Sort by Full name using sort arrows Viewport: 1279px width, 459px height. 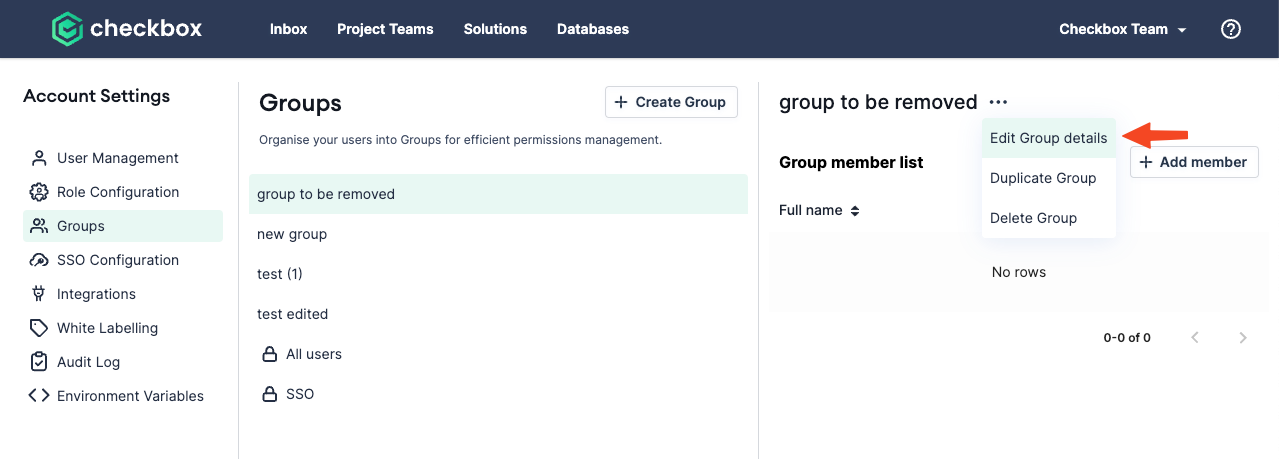point(855,211)
